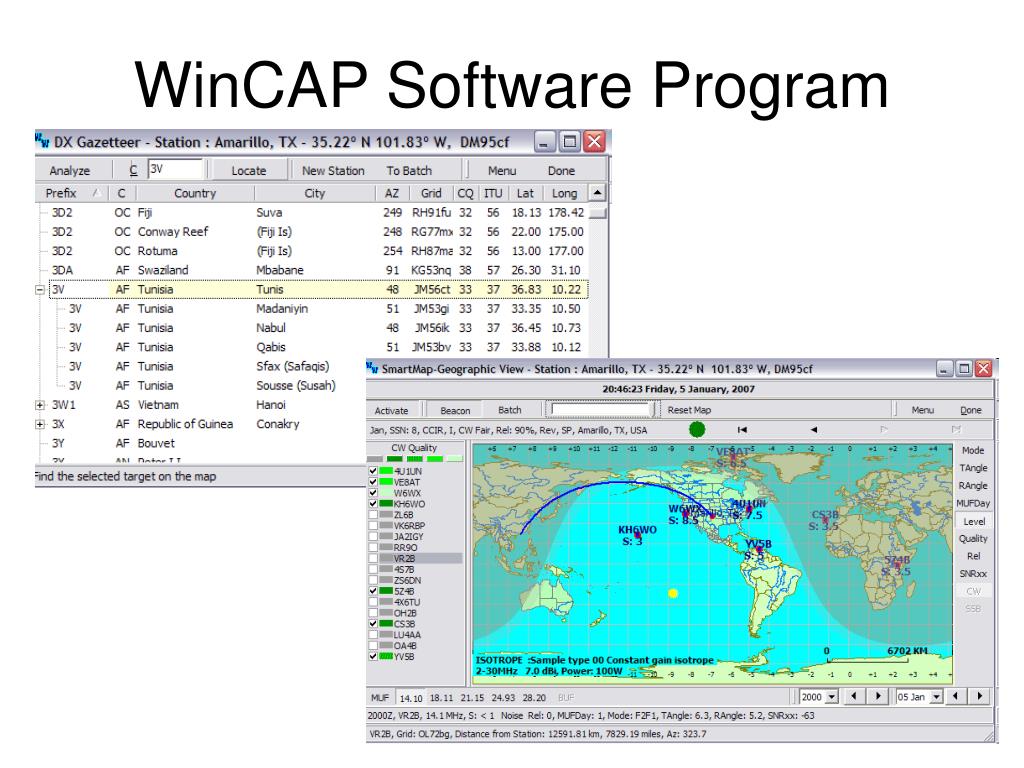Image resolution: width=1024 pixels, height=768 pixels.
Task: Advance to next hour using arrow beside 2000
Action: click(x=878, y=696)
